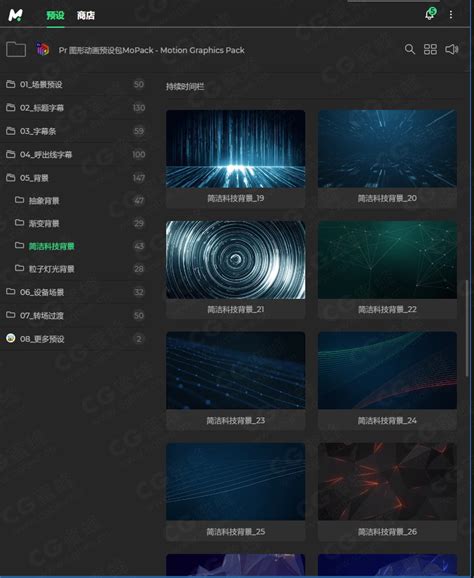Select the 简洁科技背景_20 thumbnail
This screenshot has height=578, width=474.
(x=387, y=149)
